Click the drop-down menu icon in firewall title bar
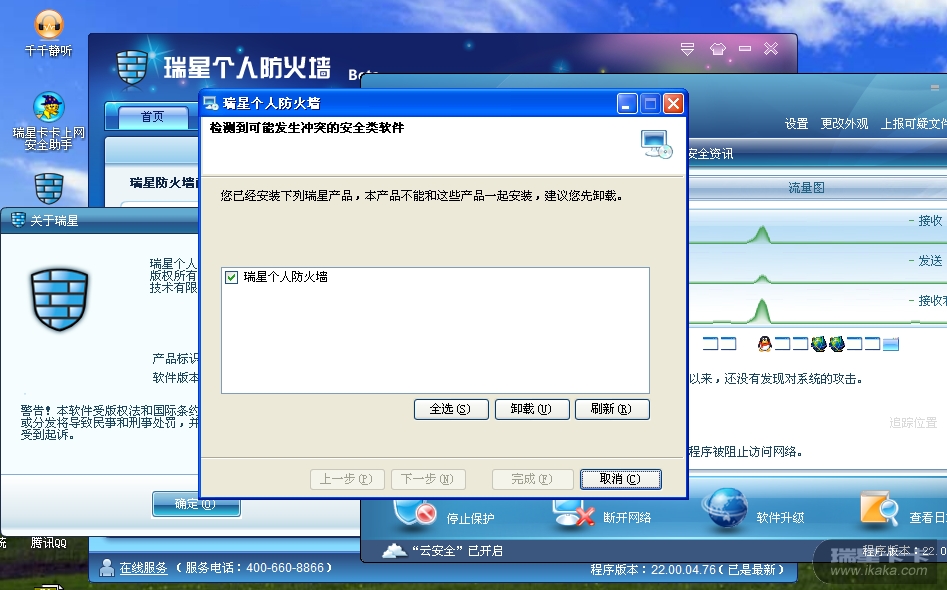Image resolution: width=947 pixels, height=590 pixels. pos(687,49)
